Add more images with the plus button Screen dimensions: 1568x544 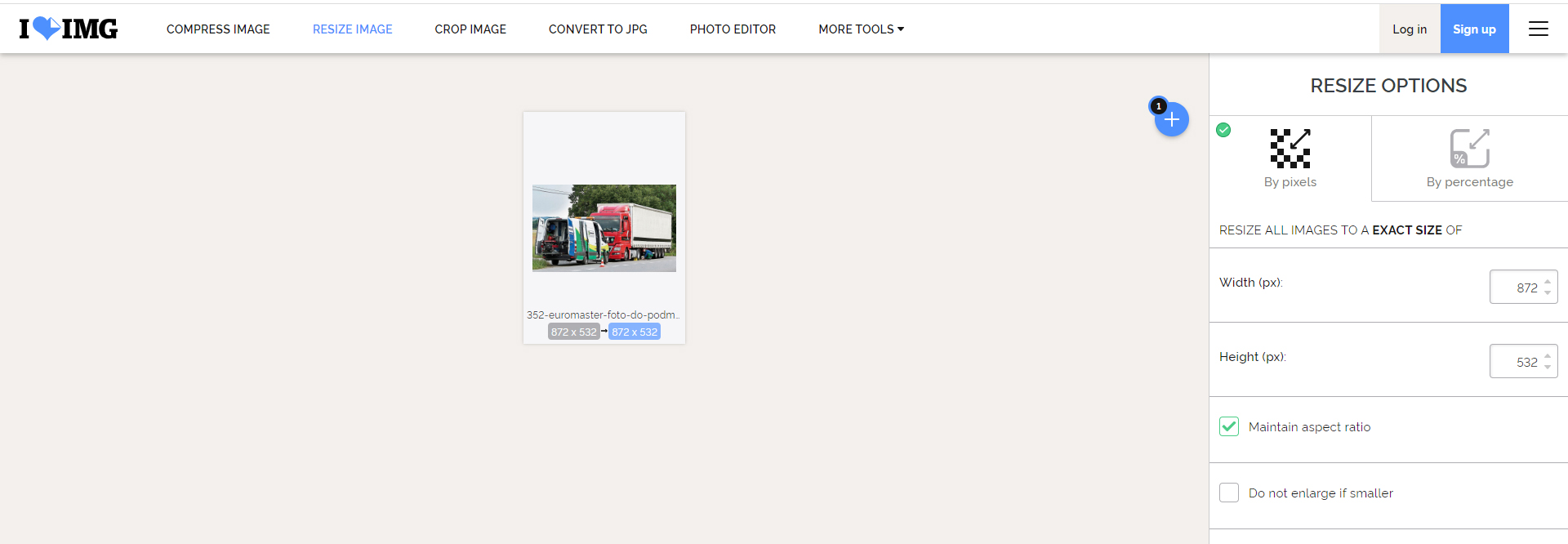click(x=1172, y=119)
